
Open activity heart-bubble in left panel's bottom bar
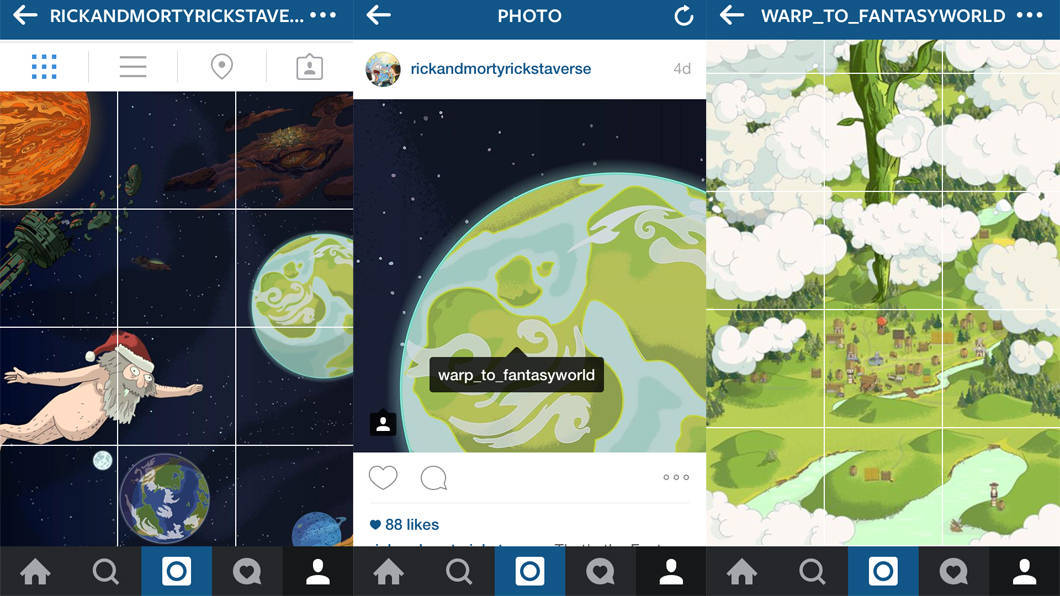pyautogui.click(x=247, y=572)
